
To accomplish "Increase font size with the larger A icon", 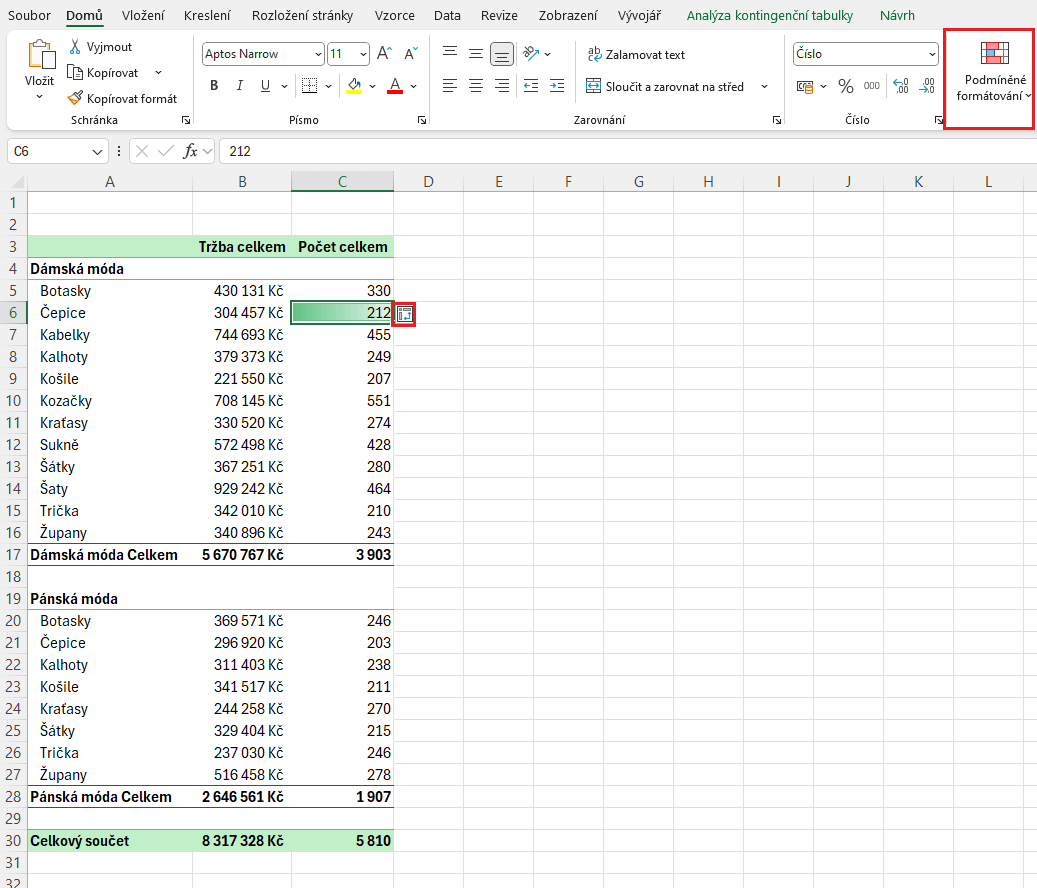I will tap(384, 54).
